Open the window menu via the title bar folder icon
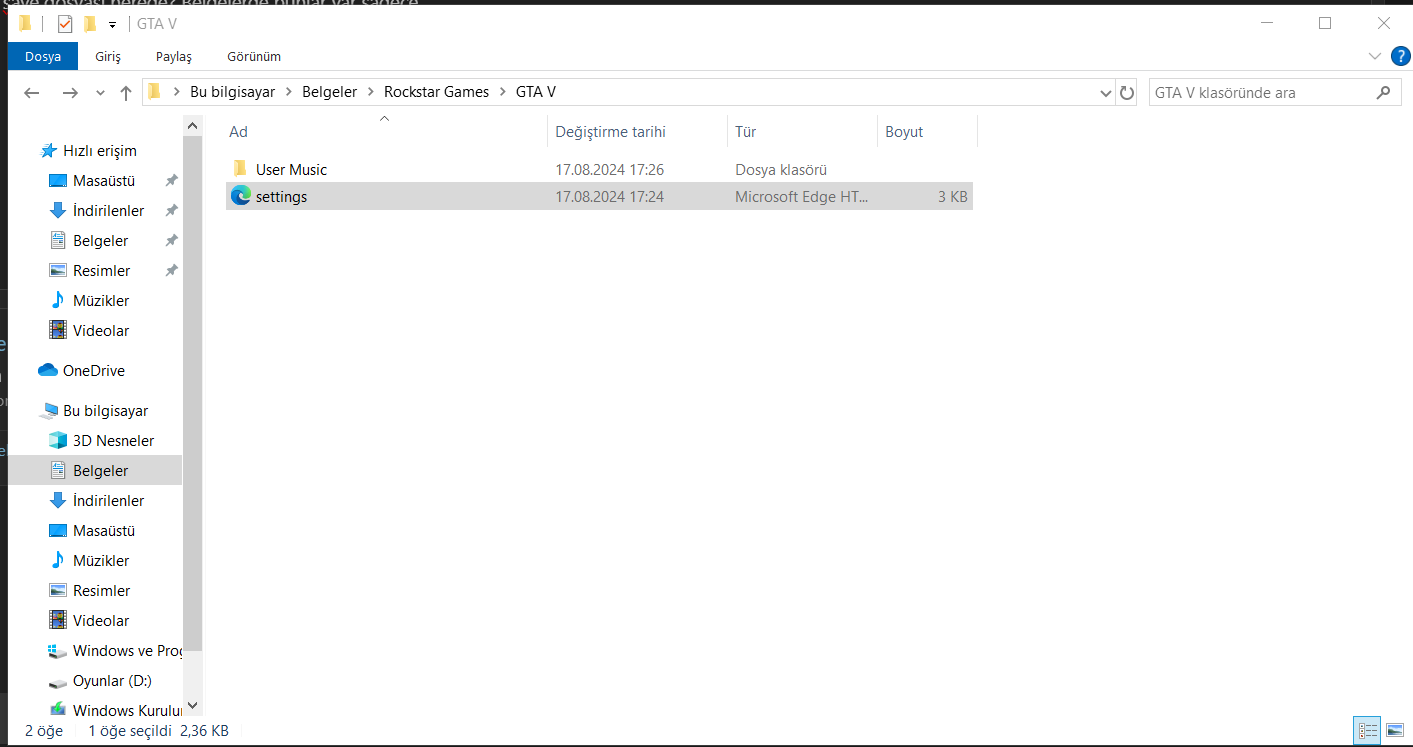Viewport: 1413px width, 747px height. [x=25, y=23]
